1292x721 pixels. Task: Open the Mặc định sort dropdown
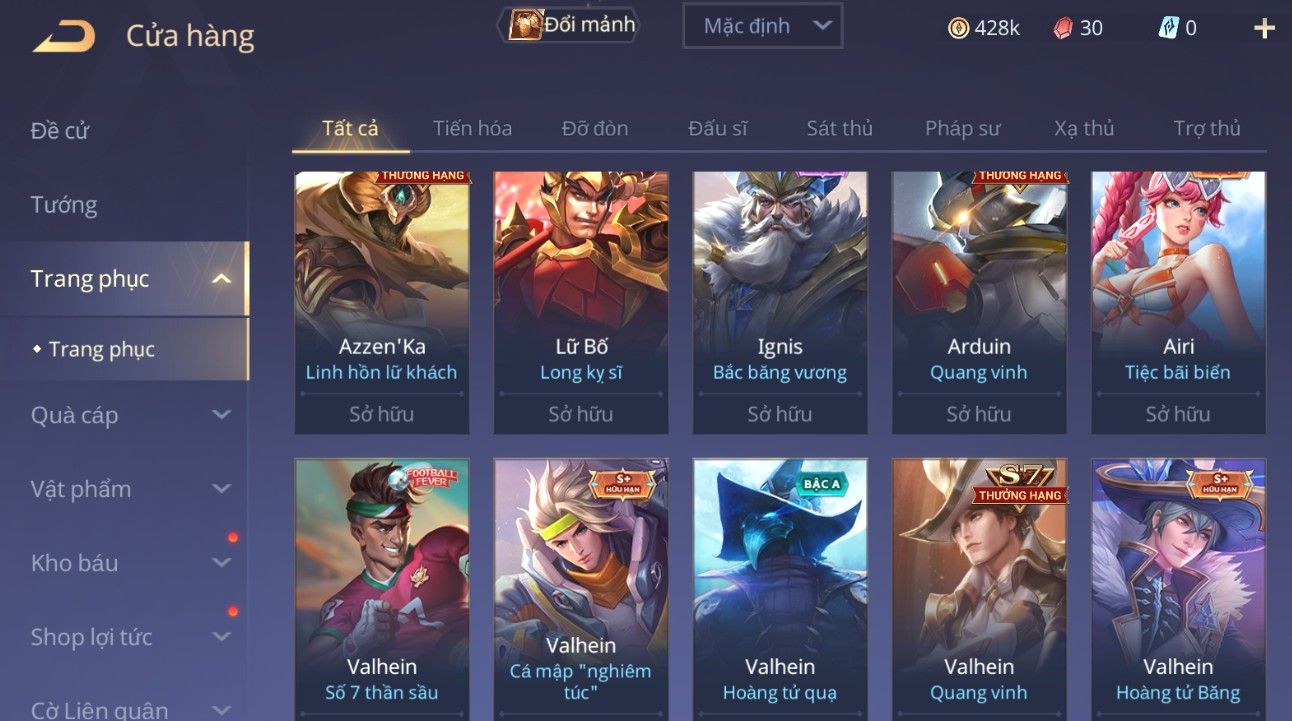pyautogui.click(x=762, y=26)
